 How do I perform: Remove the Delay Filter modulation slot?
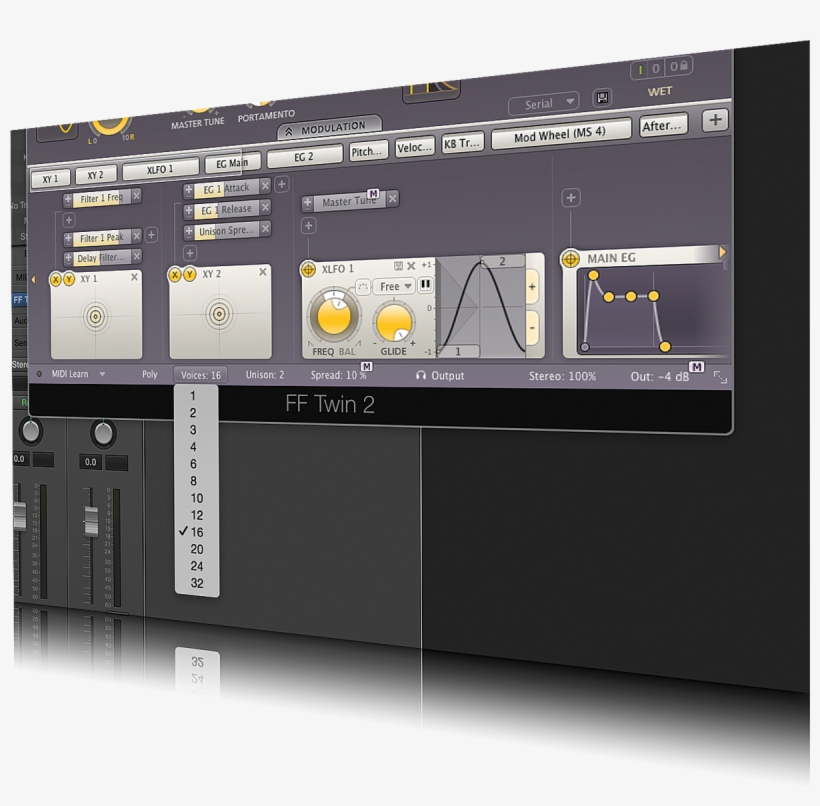point(136,256)
